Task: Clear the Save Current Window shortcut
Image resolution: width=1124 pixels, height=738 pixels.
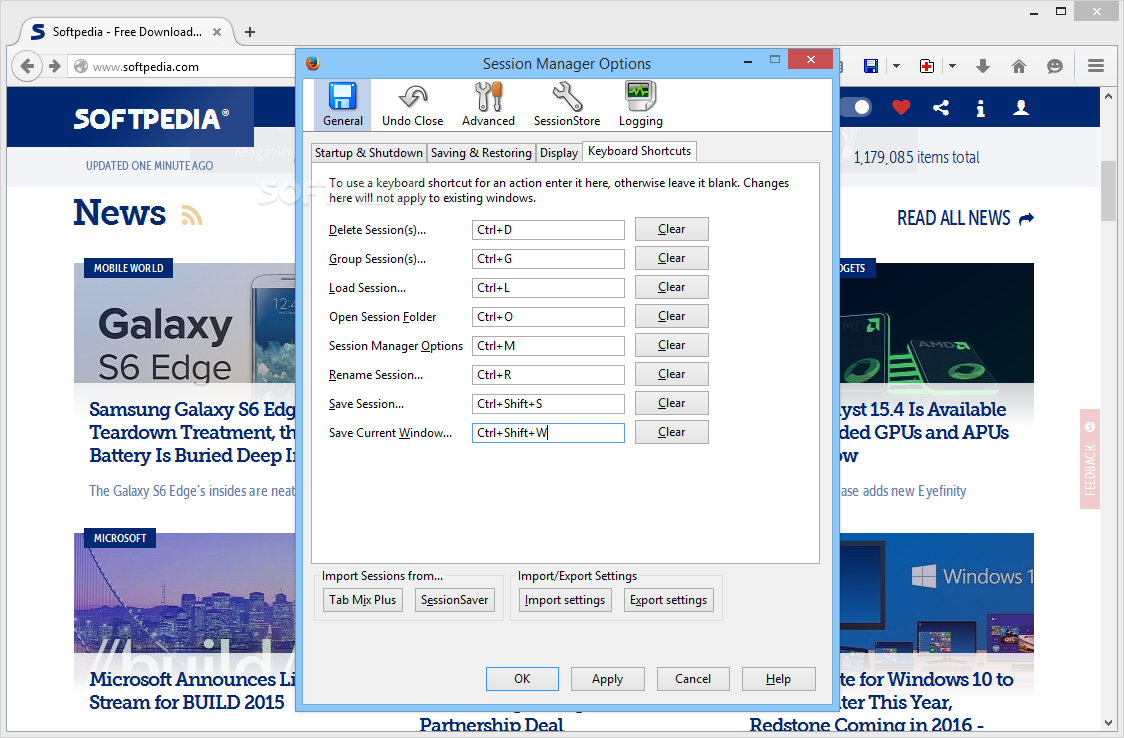Action: click(x=672, y=432)
